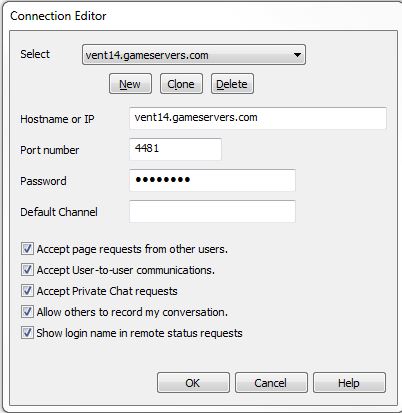Image resolution: width=402 pixels, height=413 pixels.
Task: Open the Select server dropdown arrow
Action: [x=297, y=55]
